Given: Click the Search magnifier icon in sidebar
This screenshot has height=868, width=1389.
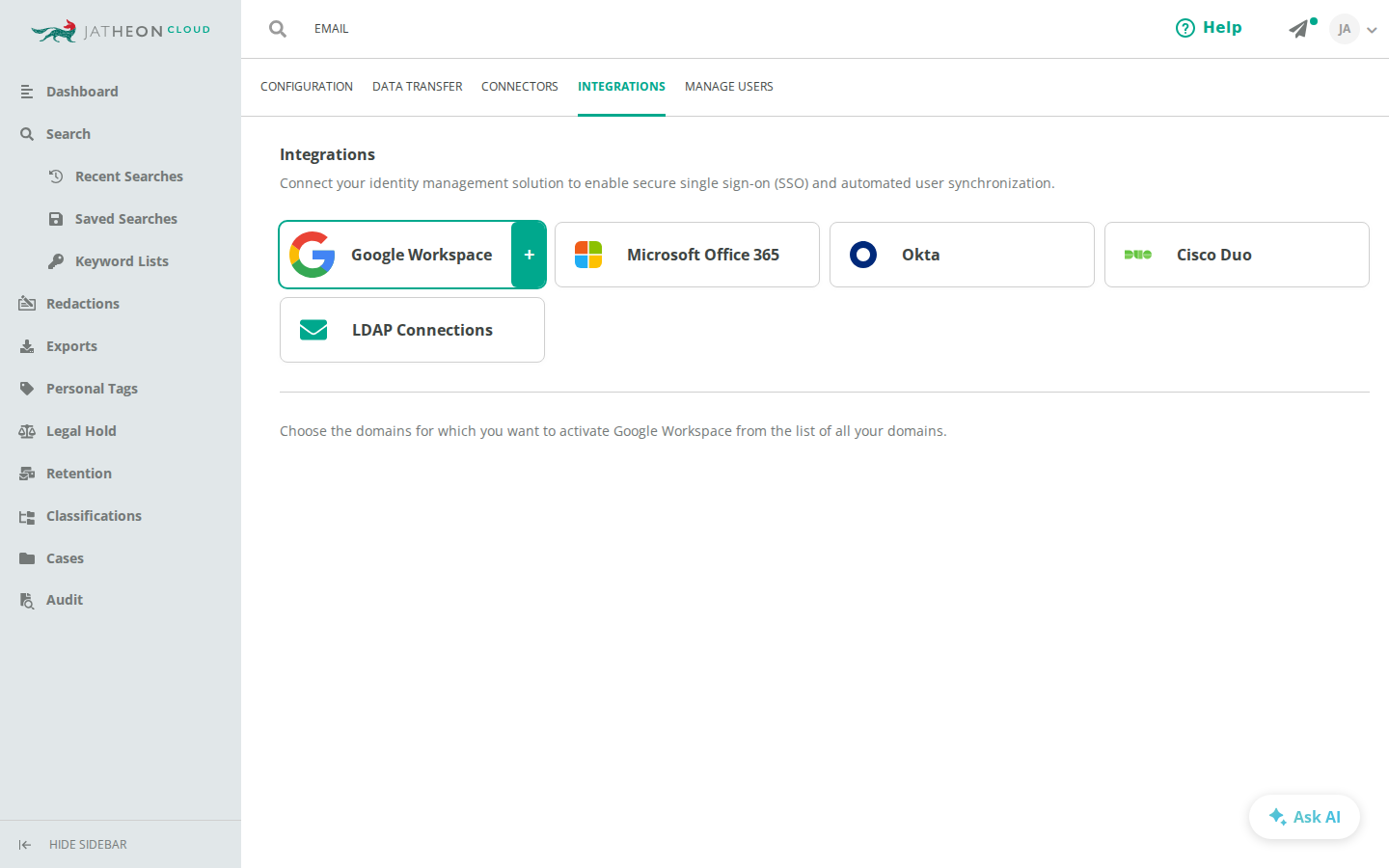Looking at the screenshot, I should point(27,134).
